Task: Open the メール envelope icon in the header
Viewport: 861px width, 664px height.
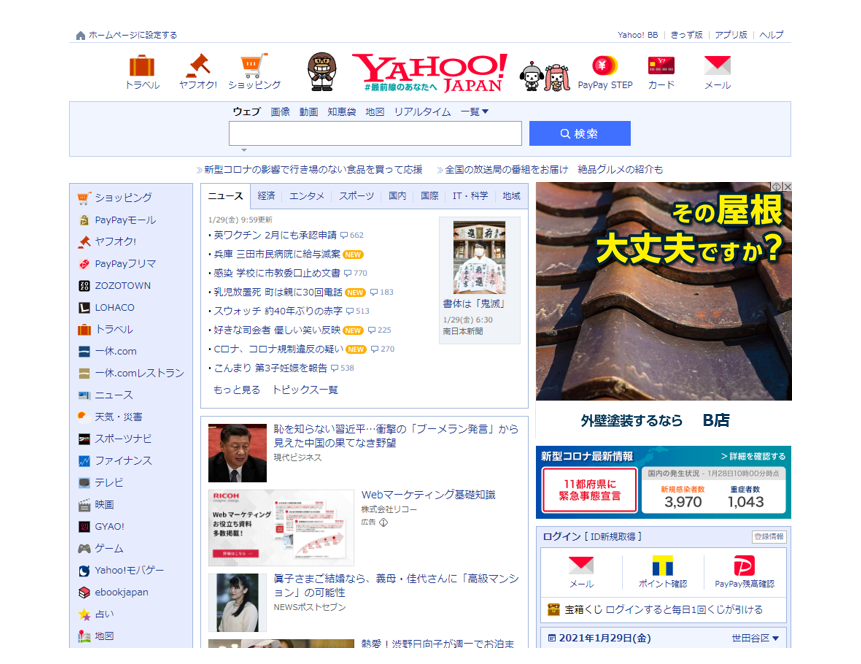Action: pos(717,65)
